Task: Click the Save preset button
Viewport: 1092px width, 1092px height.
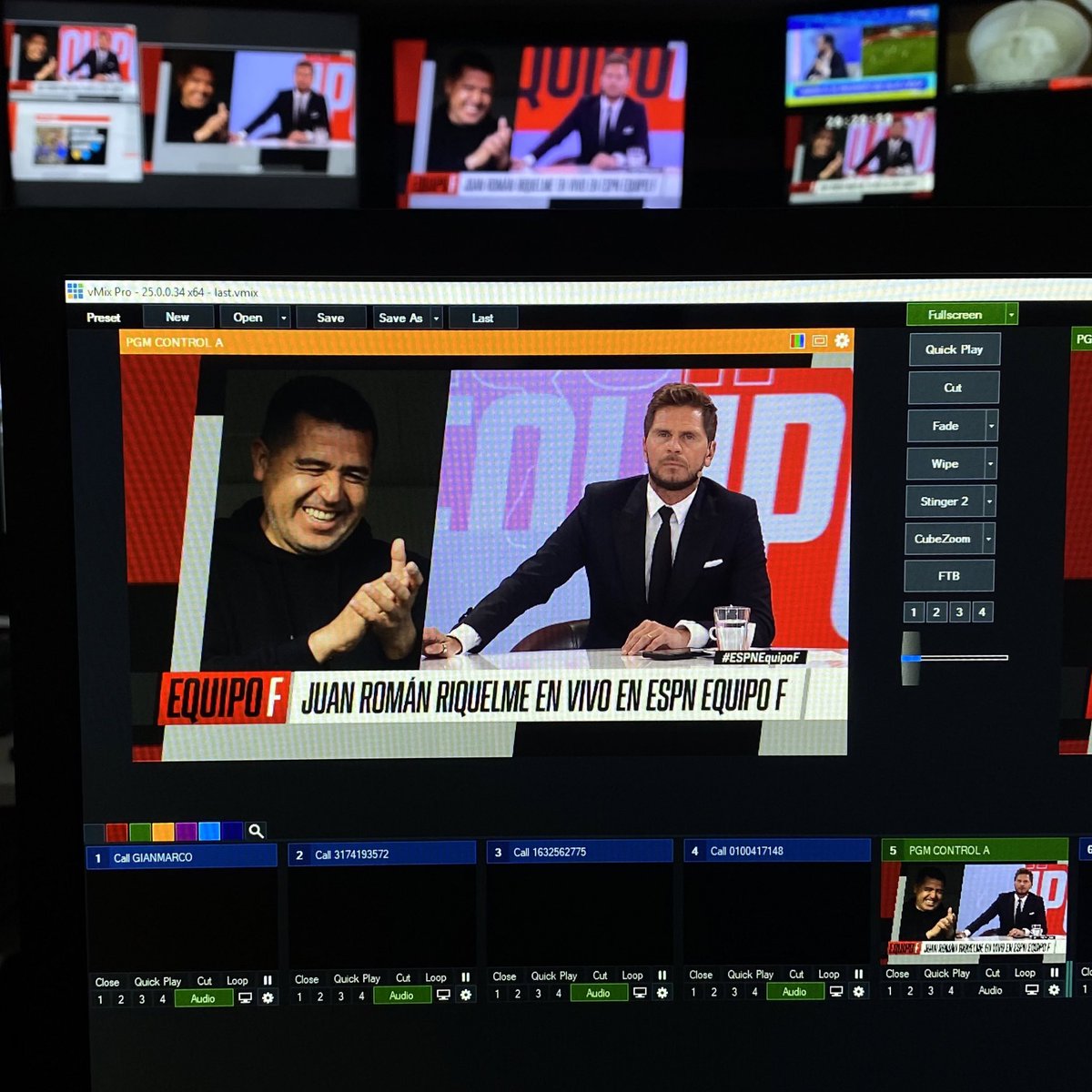Action: coord(330,318)
